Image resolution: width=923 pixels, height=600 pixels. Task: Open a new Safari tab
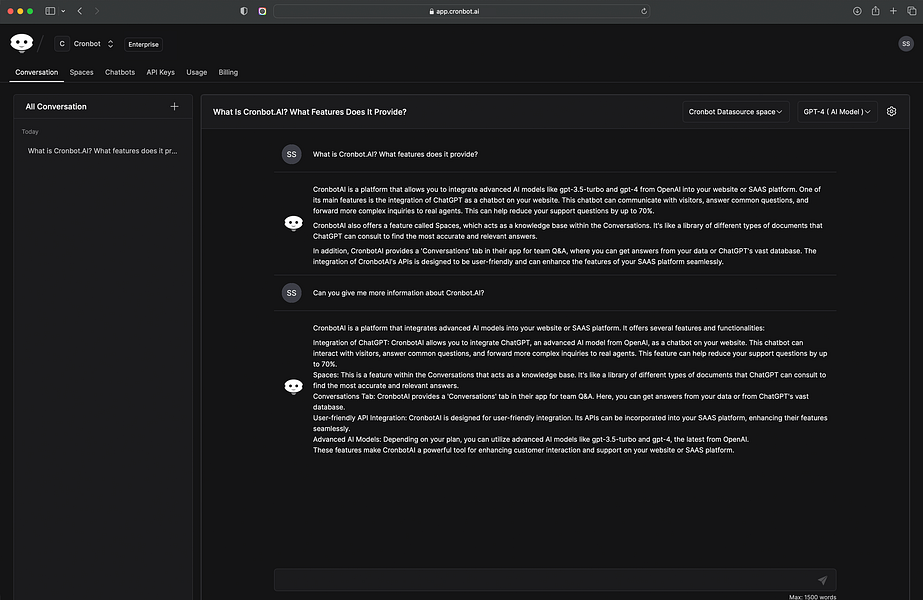point(893,11)
